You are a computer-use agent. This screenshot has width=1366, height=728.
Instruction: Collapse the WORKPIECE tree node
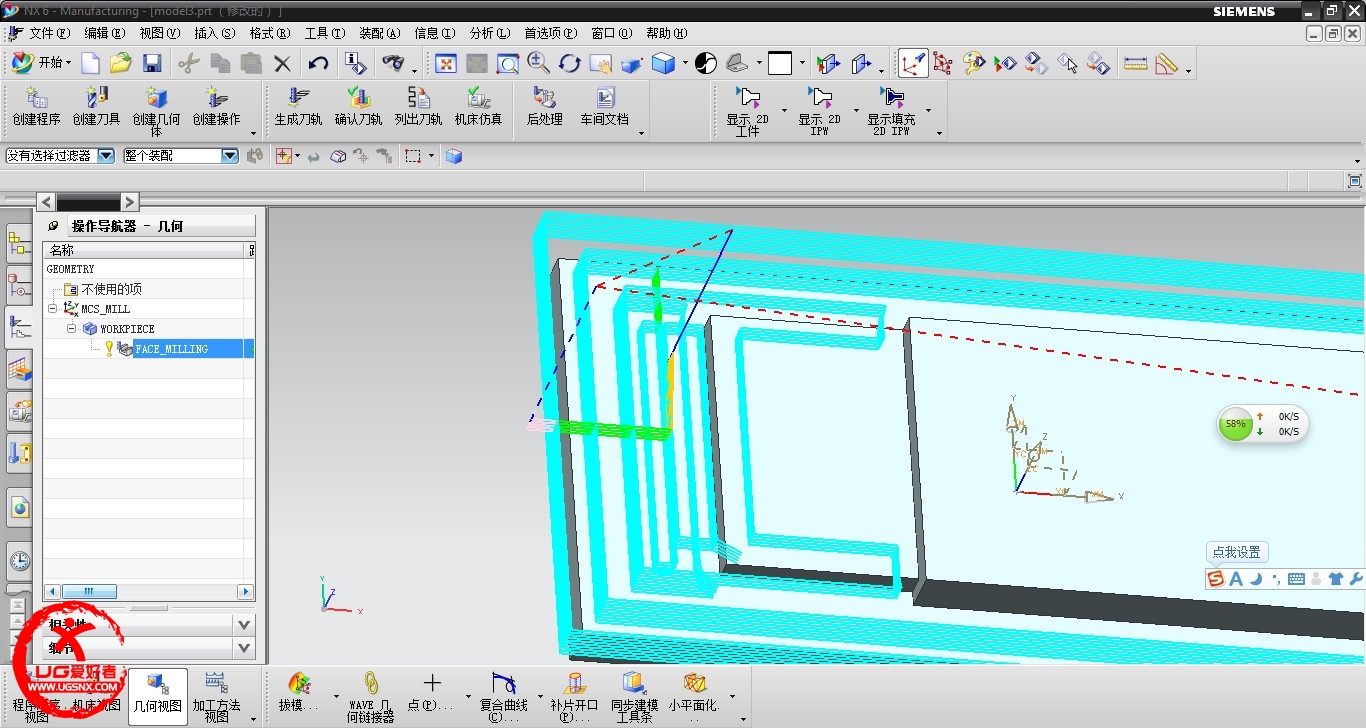pyautogui.click(x=72, y=329)
